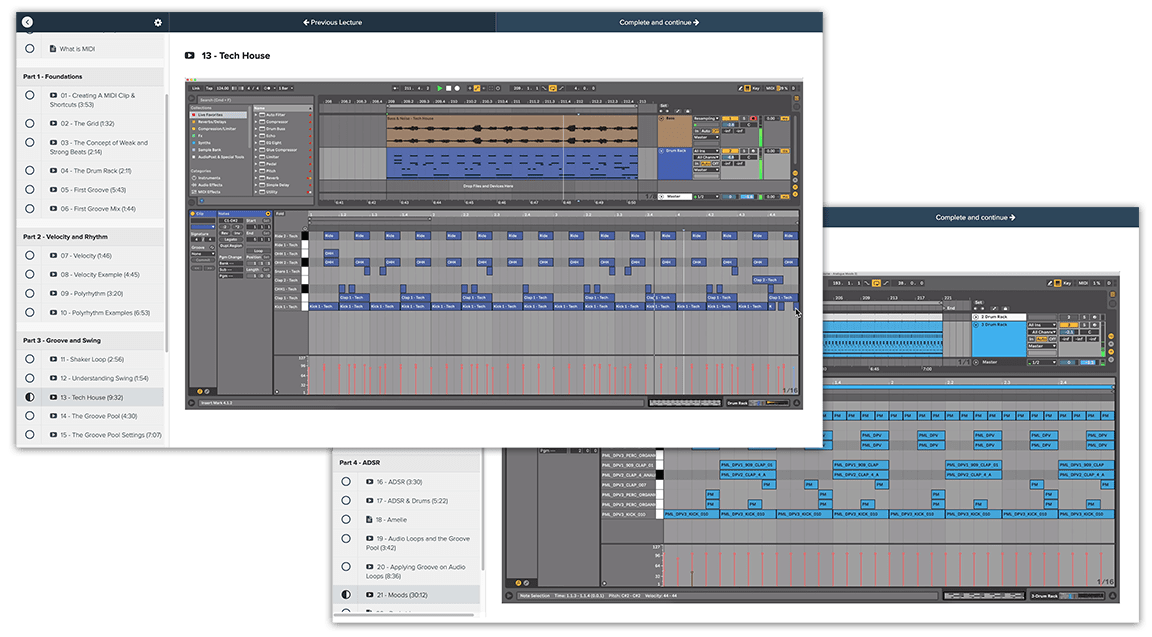Click the Dupl.Region button
1152x637 pixels.
tap(231, 245)
